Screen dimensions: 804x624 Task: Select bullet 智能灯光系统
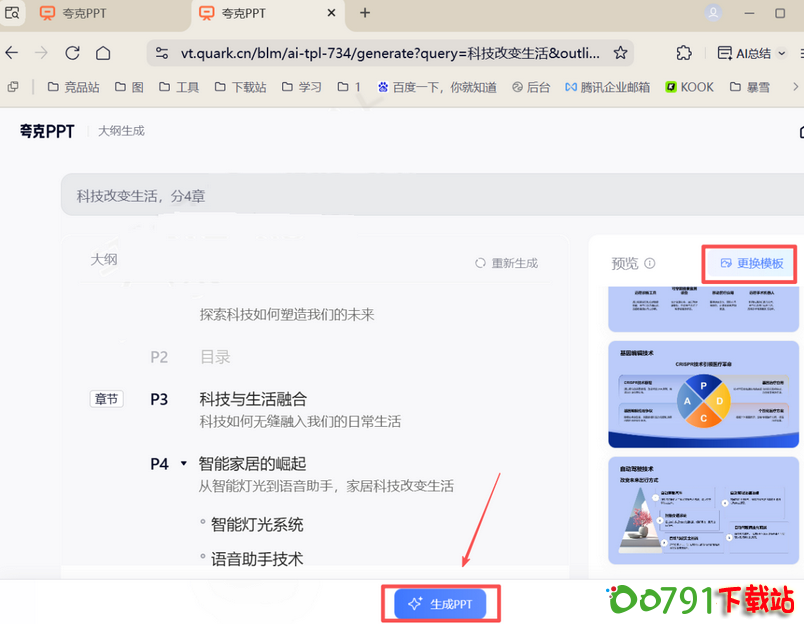[257, 524]
